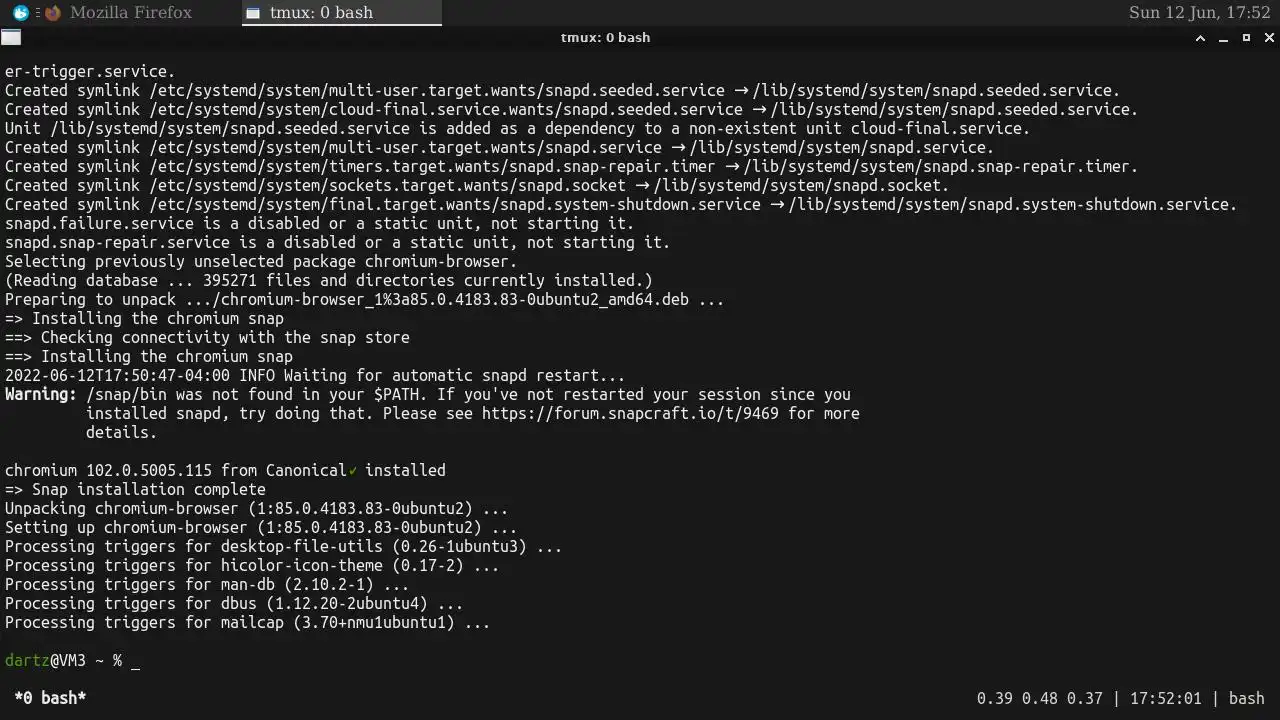
Task: Click the 17:52:01 time in the tmux status bar
Action: (1156, 698)
